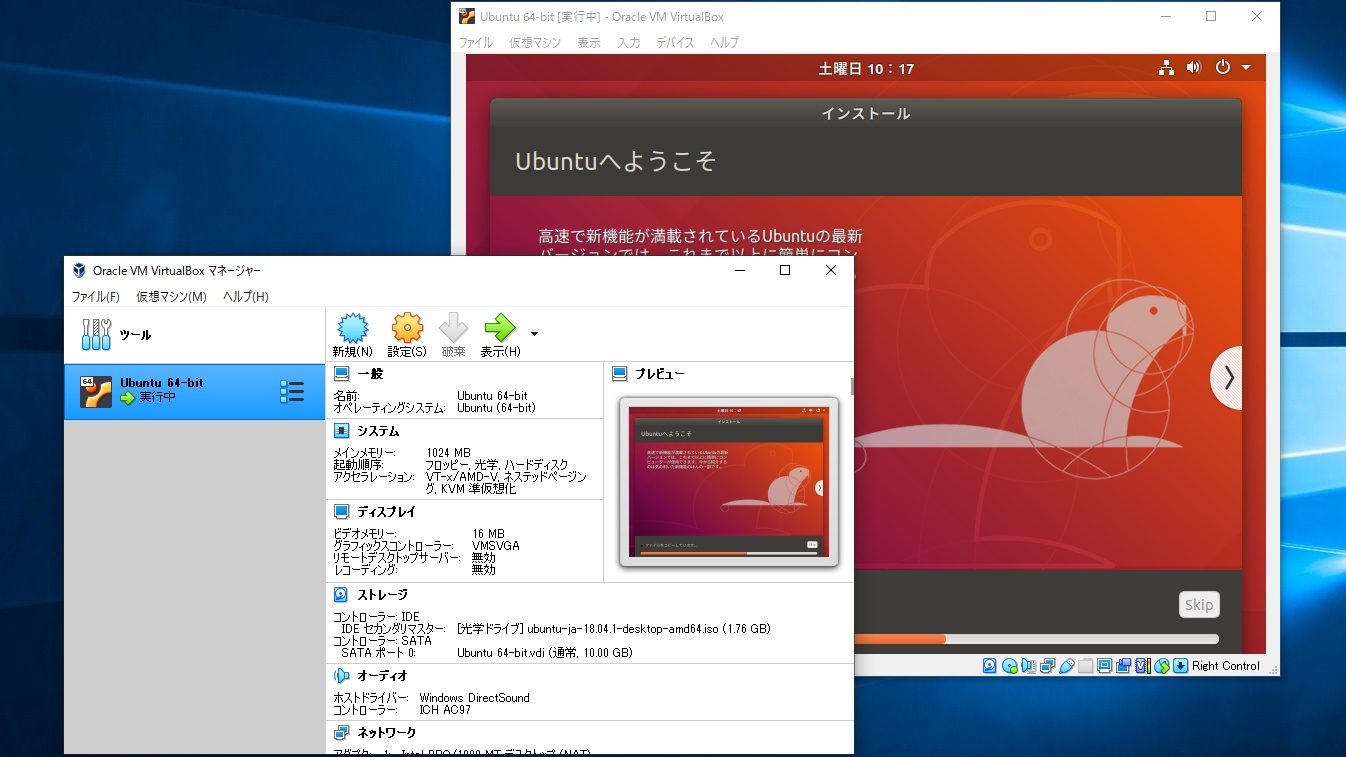
Task: Open ファイル menu in Ubuntu VM window
Action: [476, 43]
